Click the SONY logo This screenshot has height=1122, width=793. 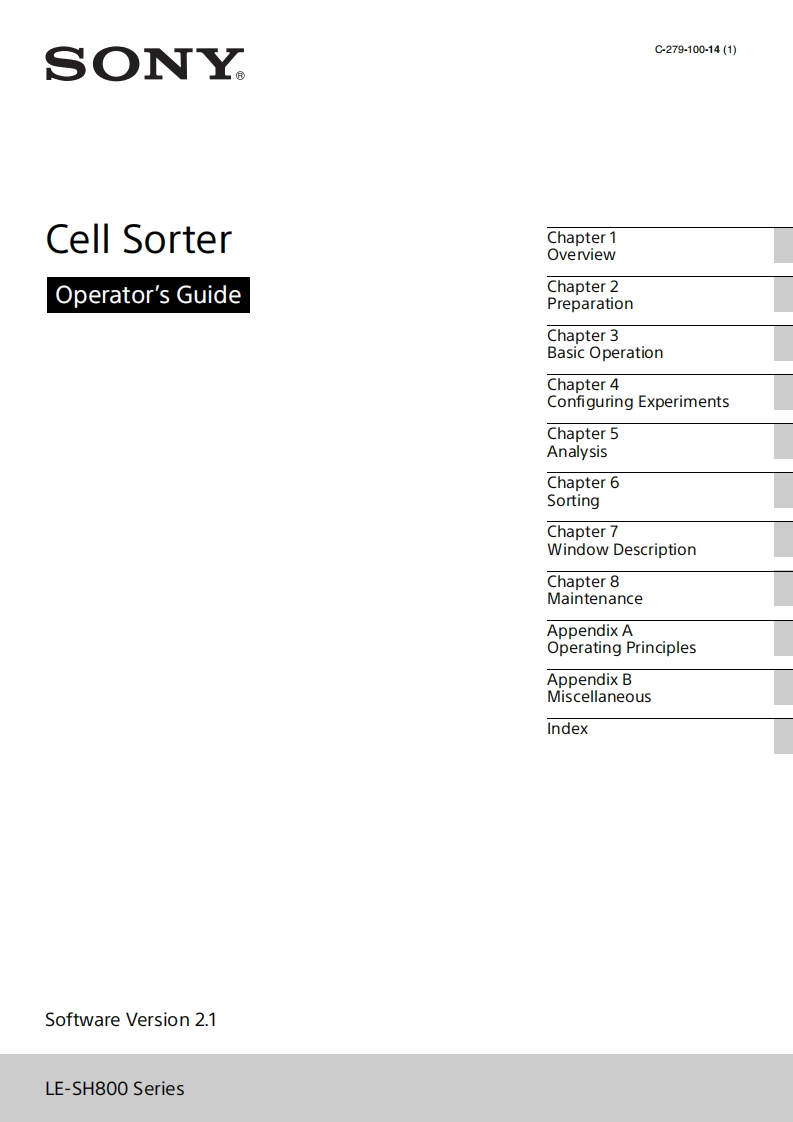tap(145, 64)
